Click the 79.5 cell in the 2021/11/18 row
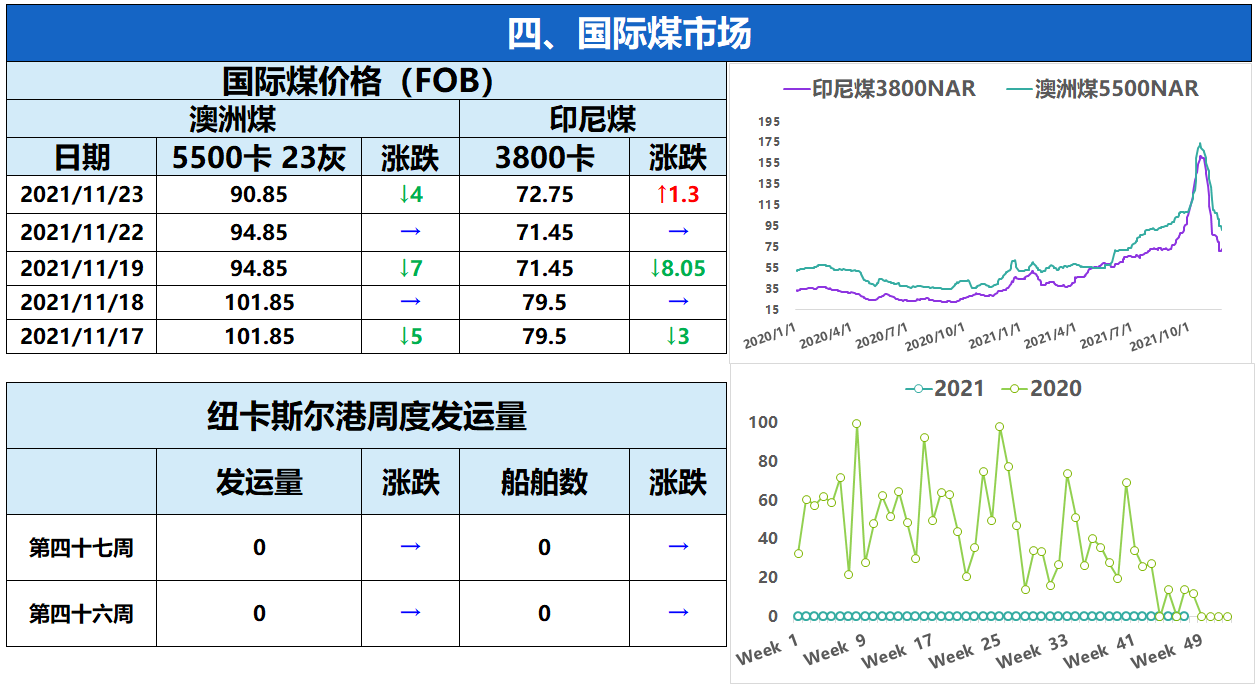This screenshot has height=687, width=1259. (545, 302)
